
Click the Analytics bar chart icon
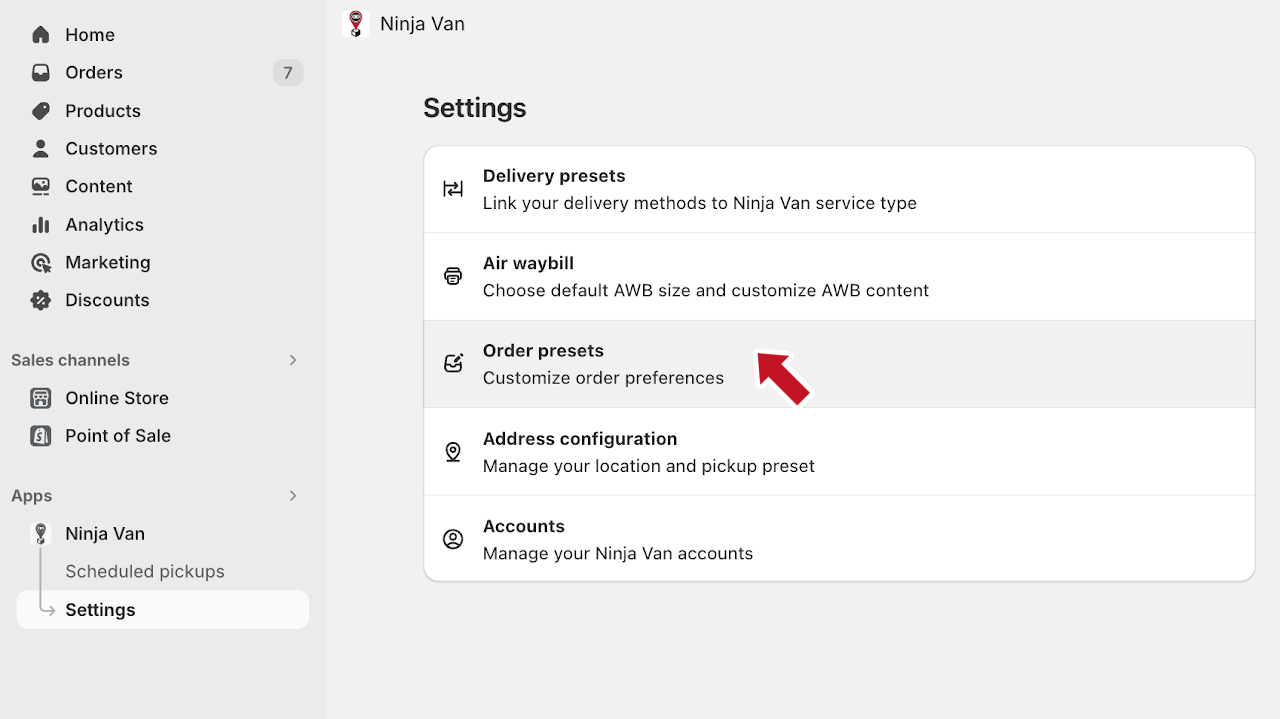(x=41, y=225)
